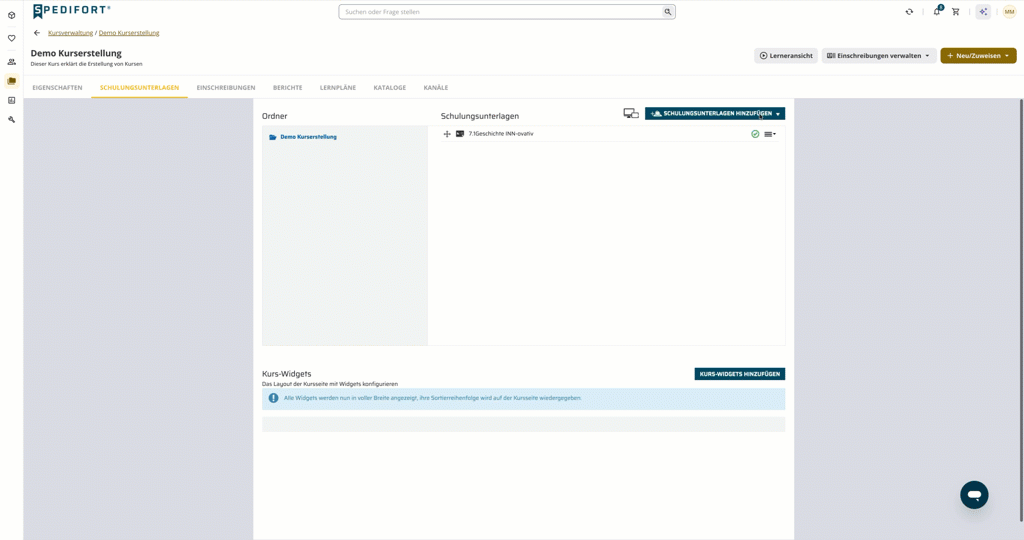Click the MM user avatar
The image size is (1024, 540).
tap(1009, 12)
